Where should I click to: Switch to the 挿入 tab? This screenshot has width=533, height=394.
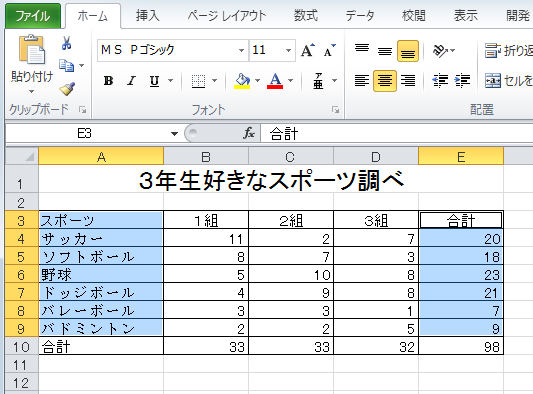[148, 16]
